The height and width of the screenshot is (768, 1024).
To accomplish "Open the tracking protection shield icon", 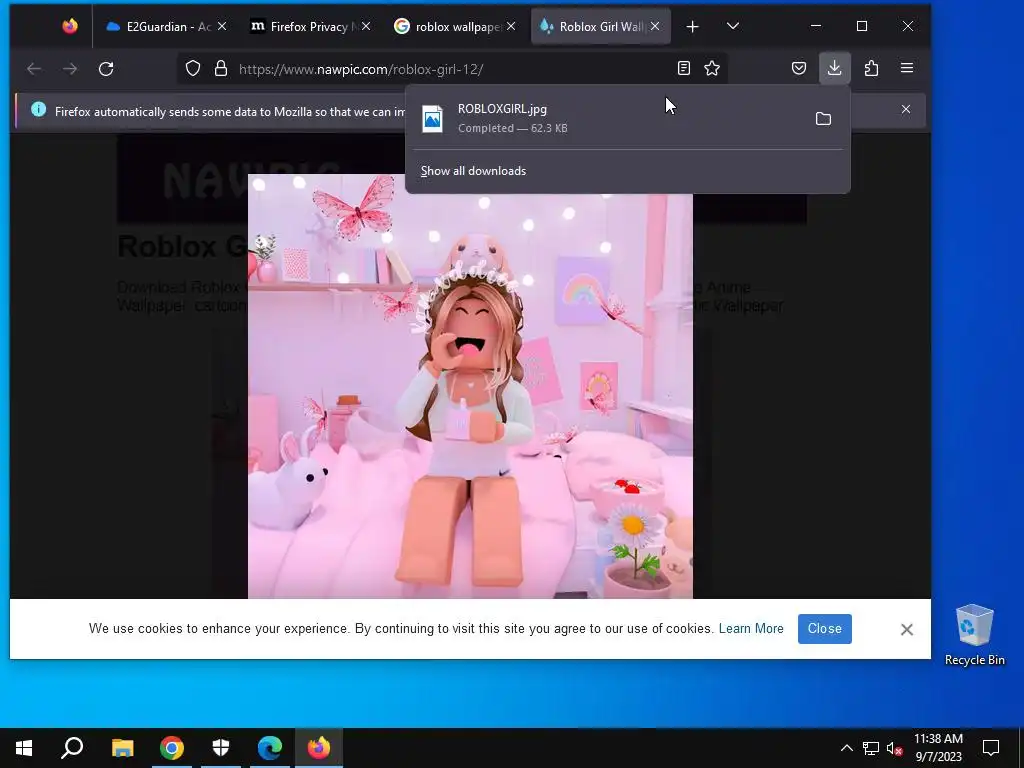I will click(193, 69).
